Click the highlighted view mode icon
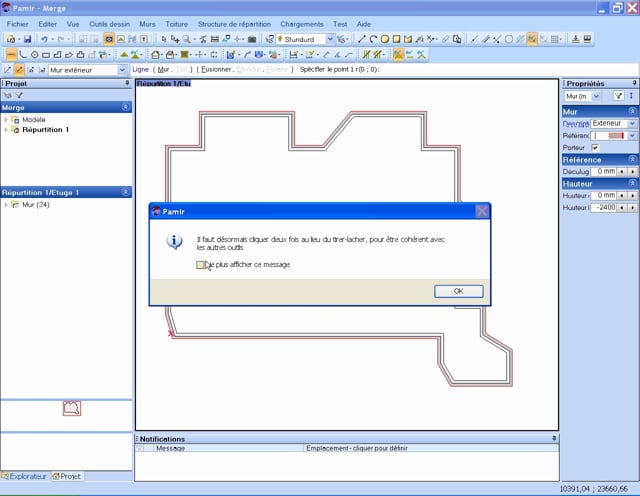Image resolution: width=640 pixels, height=496 pixels. click(x=109, y=39)
